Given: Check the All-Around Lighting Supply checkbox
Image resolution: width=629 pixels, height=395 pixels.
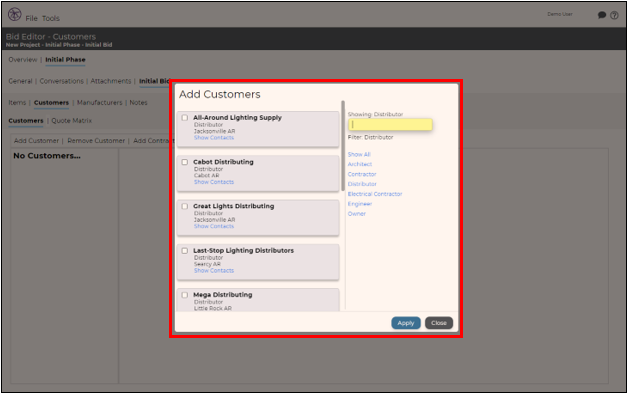Looking at the screenshot, I should click(x=185, y=118).
